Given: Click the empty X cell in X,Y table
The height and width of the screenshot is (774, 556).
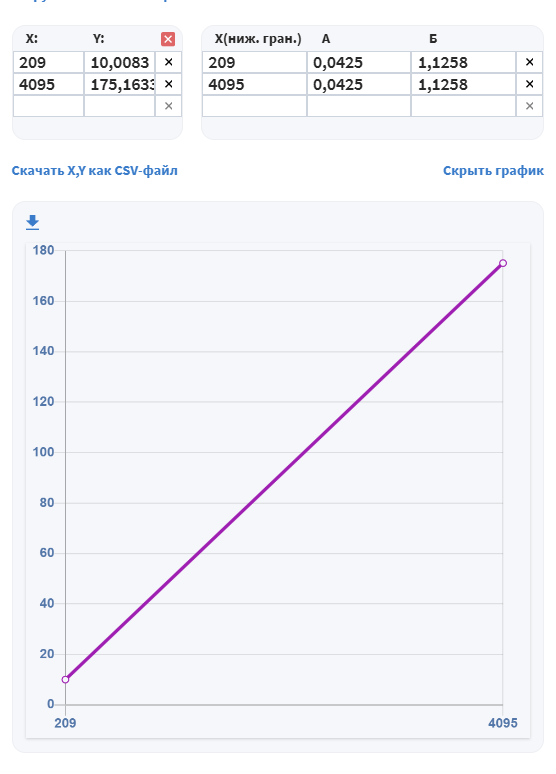Looking at the screenshot, I should point(48,106).
